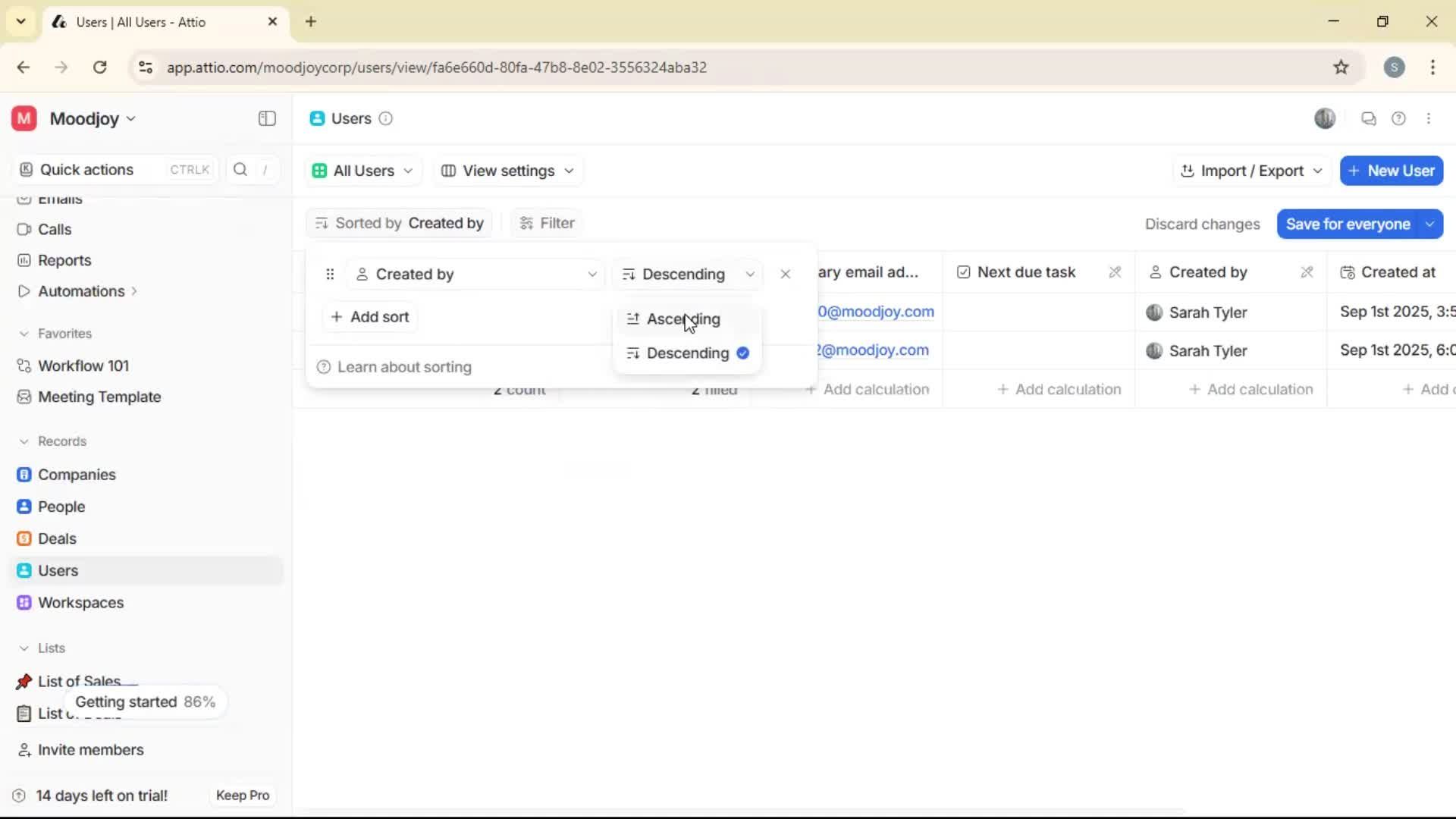Open the Help question mark icon
The image size is (1456, 819).
click(x=1399, y=118)
